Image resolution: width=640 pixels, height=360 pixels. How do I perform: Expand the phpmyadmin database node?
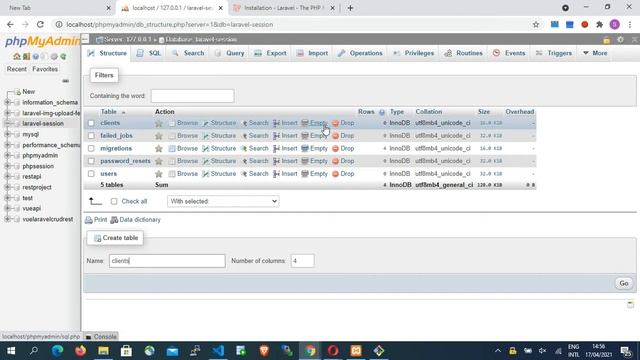click(x=7, y=155)
